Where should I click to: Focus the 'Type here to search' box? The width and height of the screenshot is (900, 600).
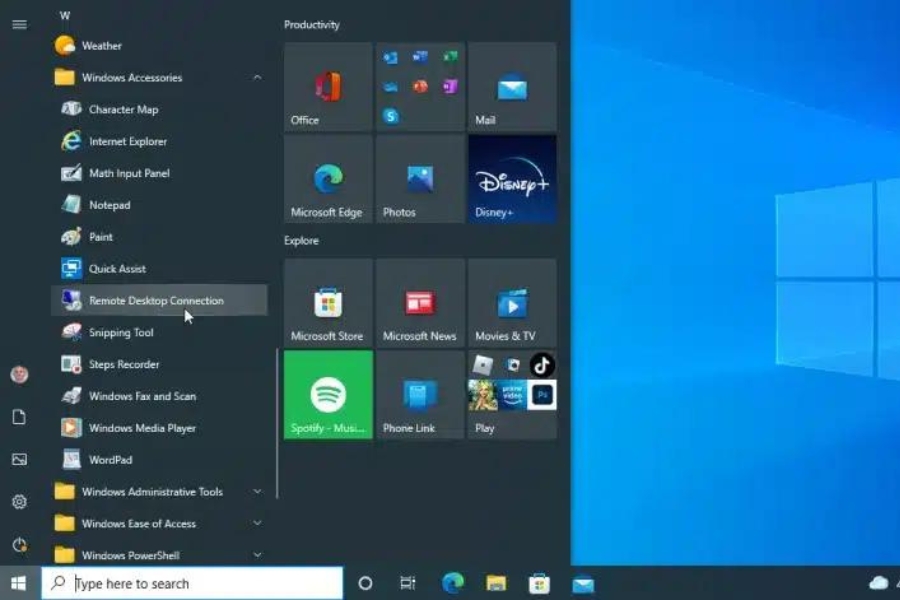[x=192, y=583]
